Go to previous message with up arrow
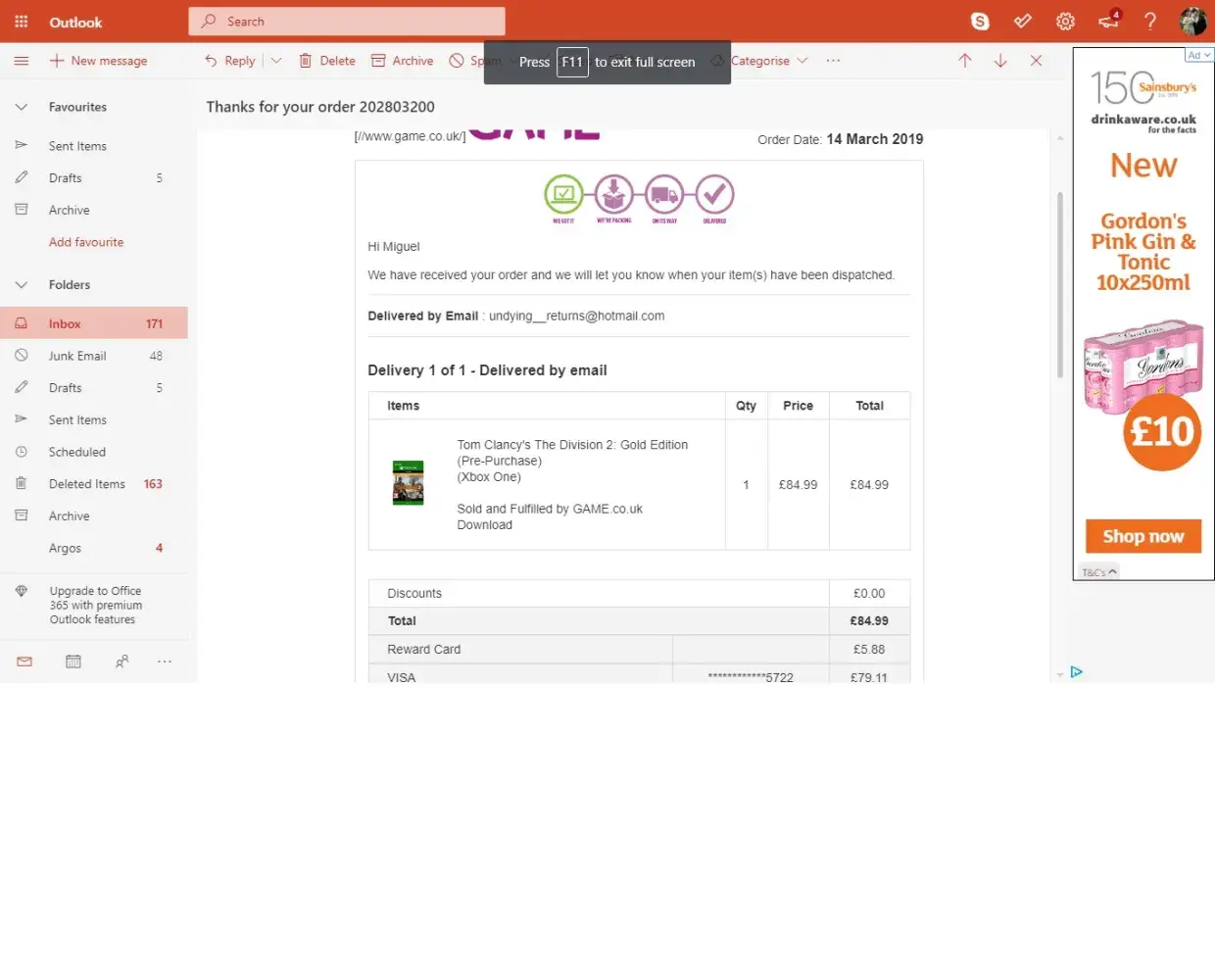The image size is (1215, 980). (965, 61)
